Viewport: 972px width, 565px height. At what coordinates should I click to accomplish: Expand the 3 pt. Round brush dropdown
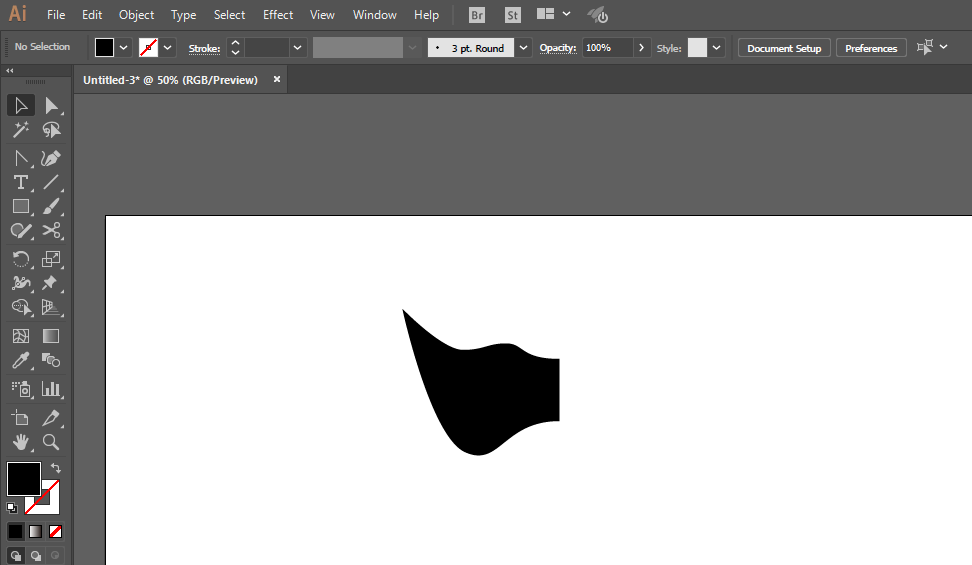[524, 47]
